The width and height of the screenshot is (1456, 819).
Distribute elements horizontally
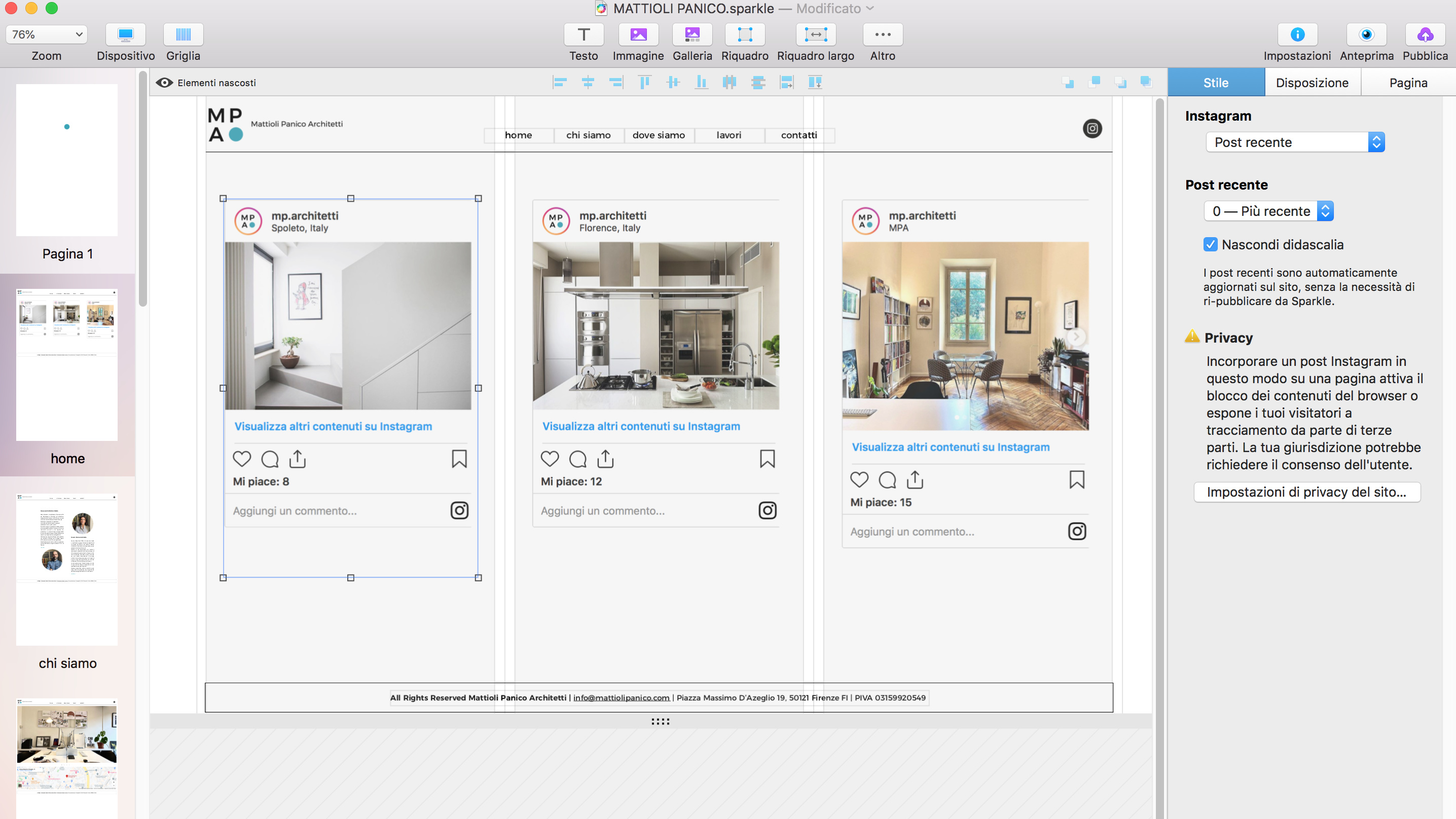pyautogui.click(x=729, y=83)
